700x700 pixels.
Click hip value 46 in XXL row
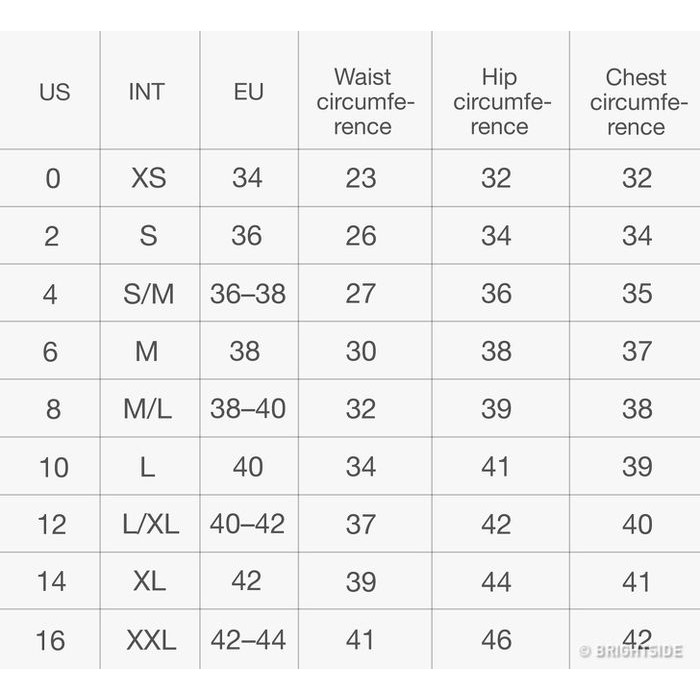coord(496,640)
